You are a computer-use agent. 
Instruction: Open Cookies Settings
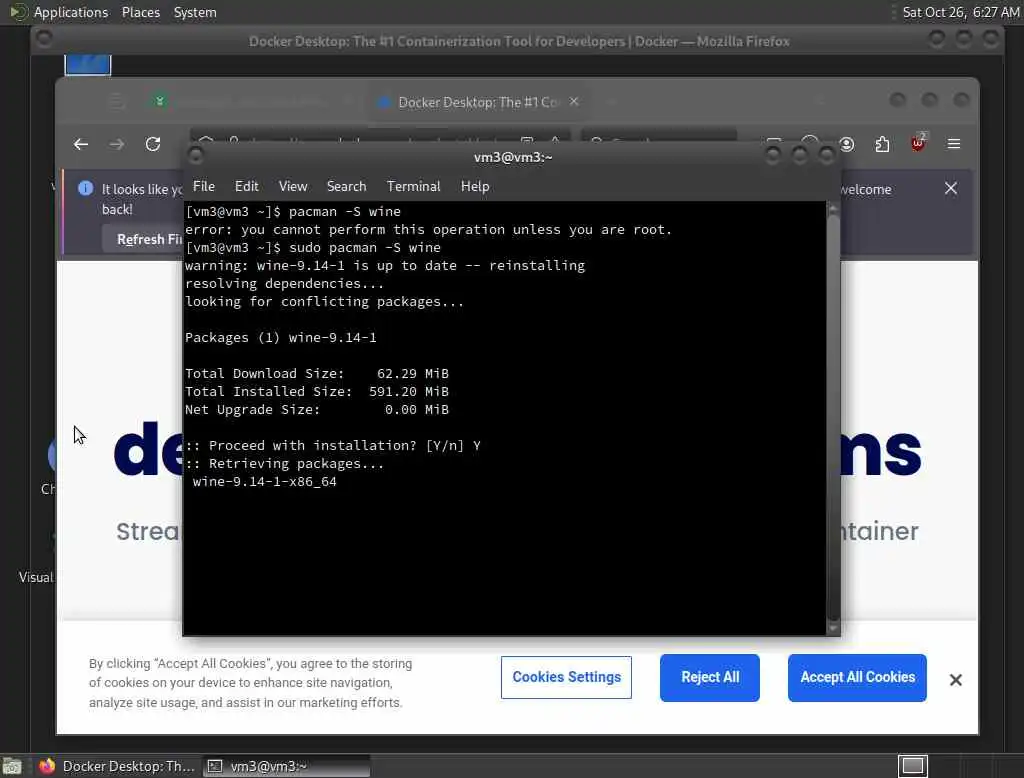click(x=566, y=677)
